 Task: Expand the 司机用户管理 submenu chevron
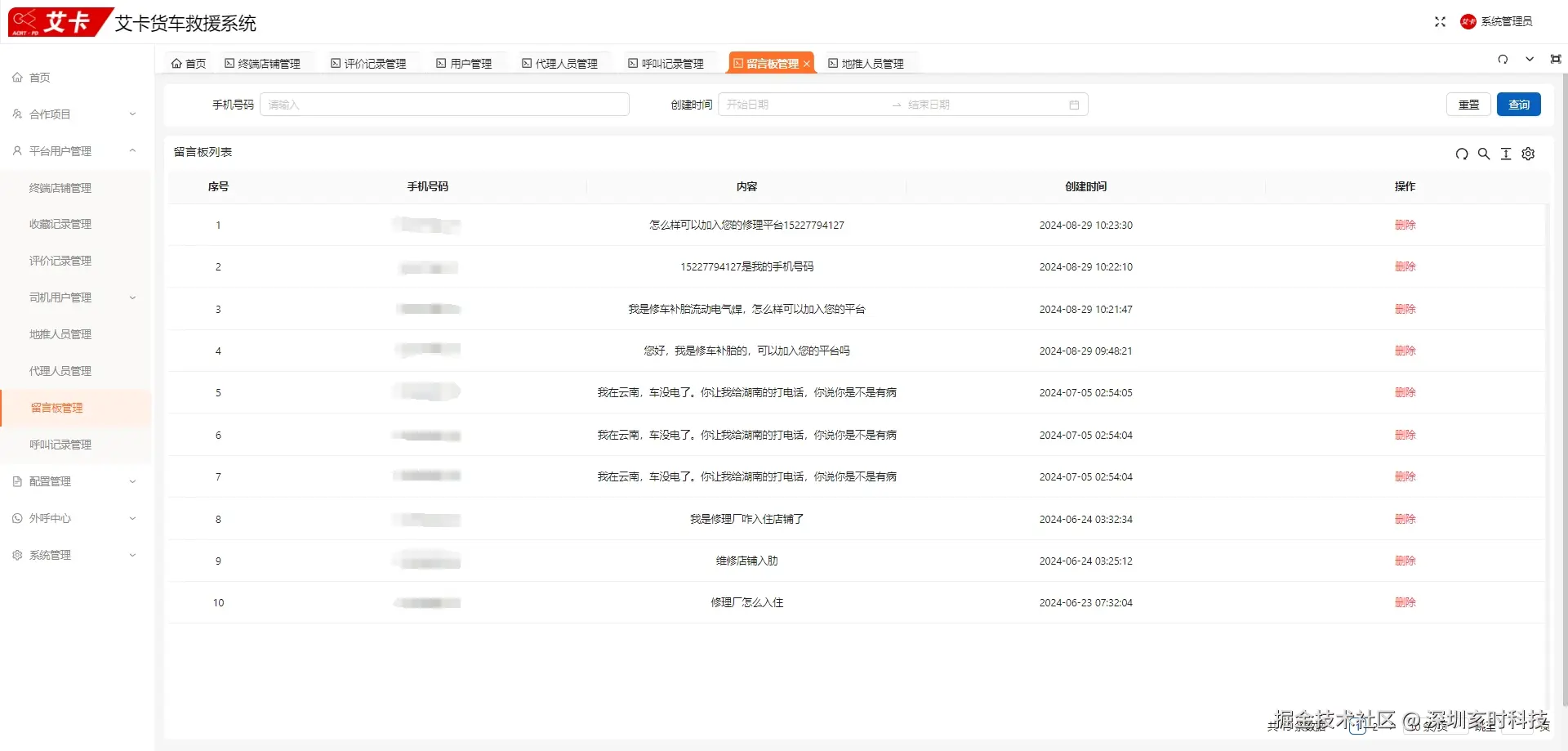(132, 298)
